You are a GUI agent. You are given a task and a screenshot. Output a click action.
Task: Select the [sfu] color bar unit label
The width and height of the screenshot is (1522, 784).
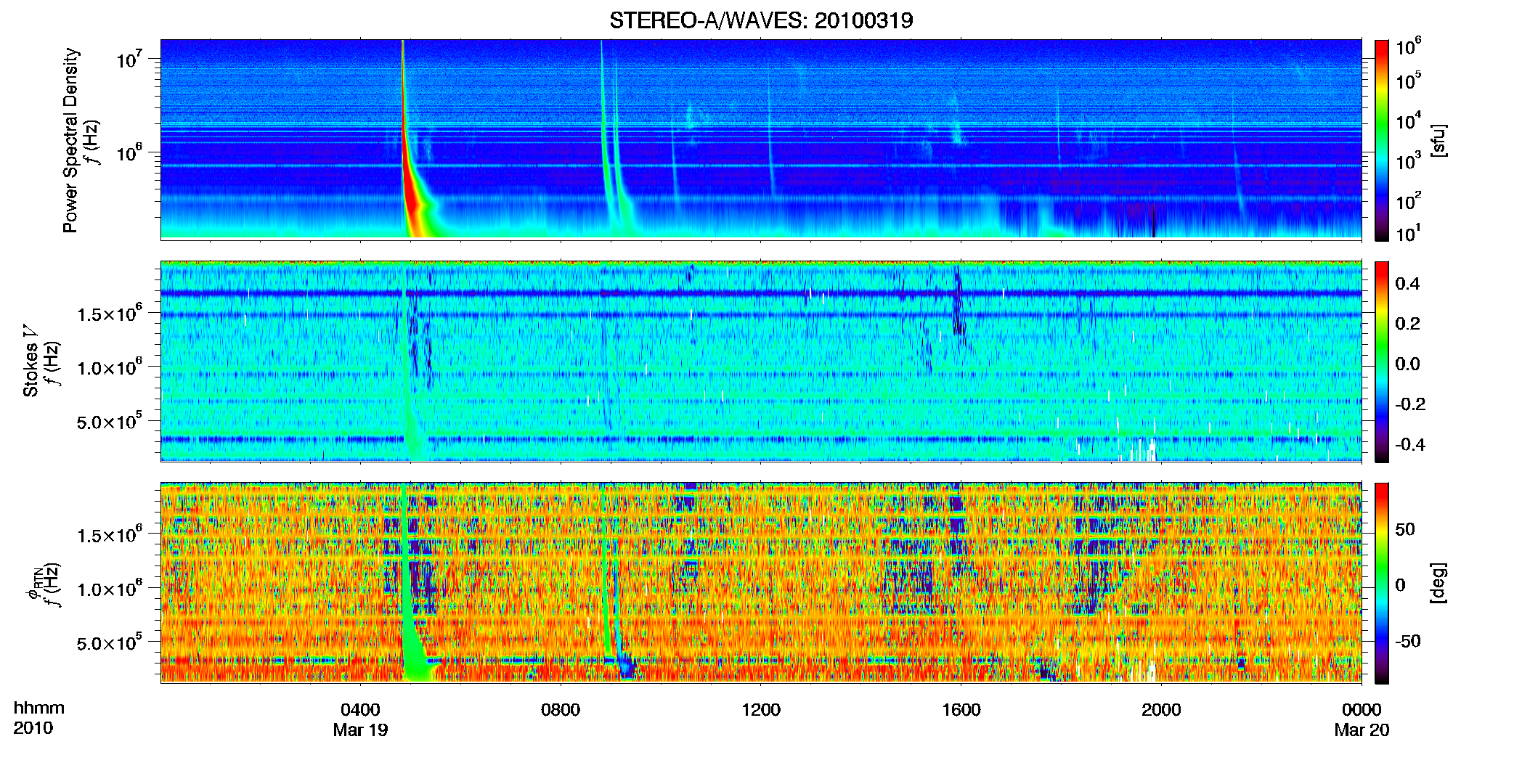point(1438,140)
